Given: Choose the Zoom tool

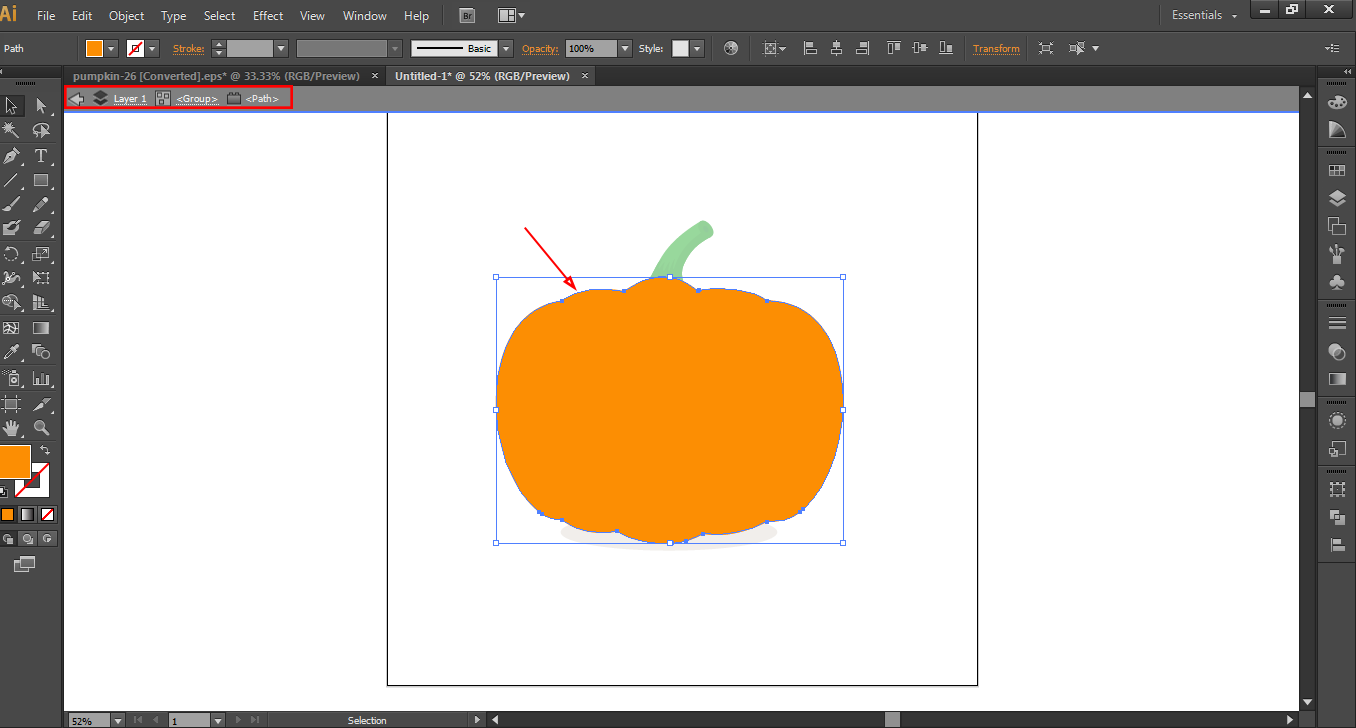Looking at the screenshot, I should tap(41, 428).
